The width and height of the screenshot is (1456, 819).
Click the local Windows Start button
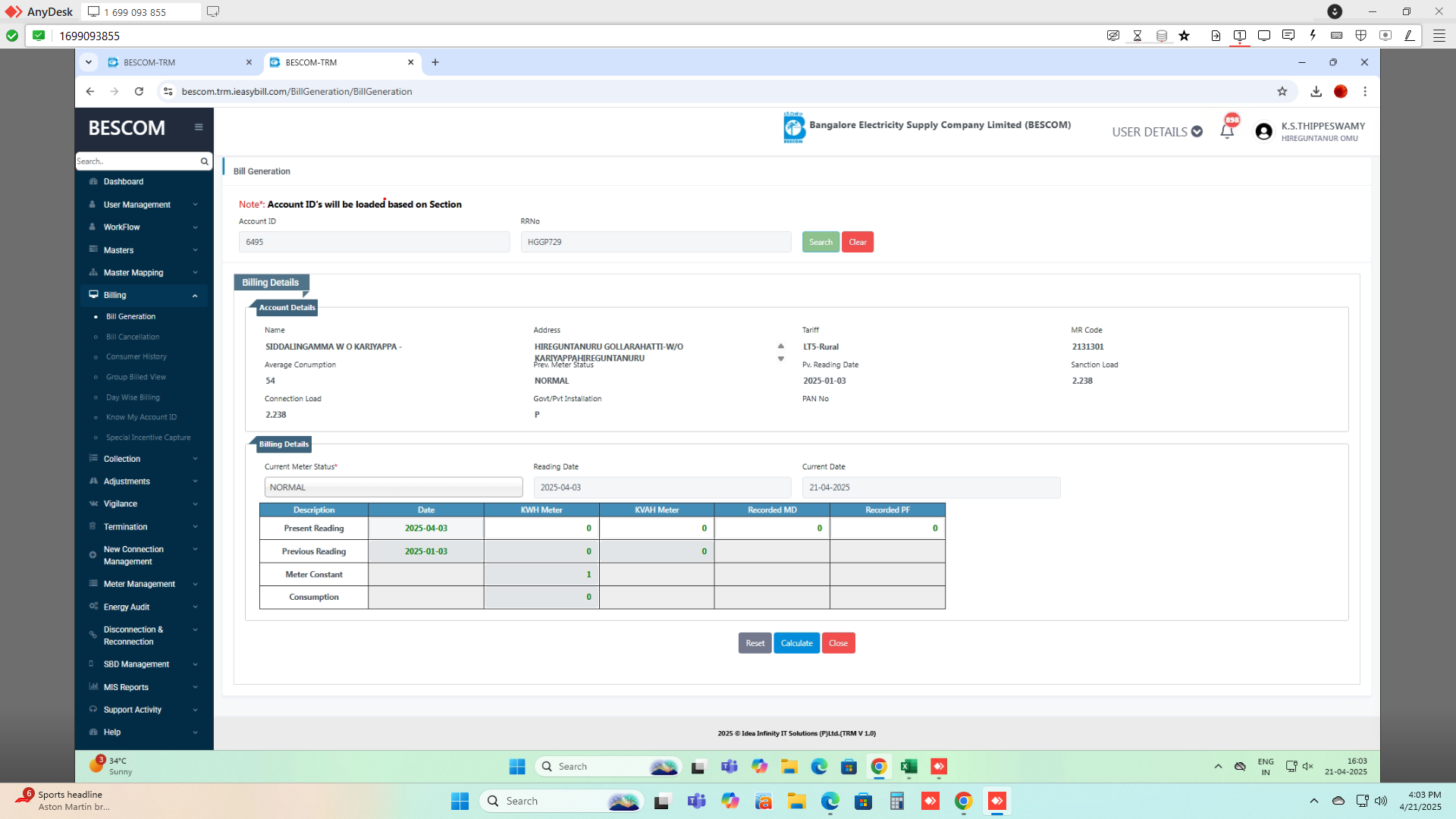[460, 801]
